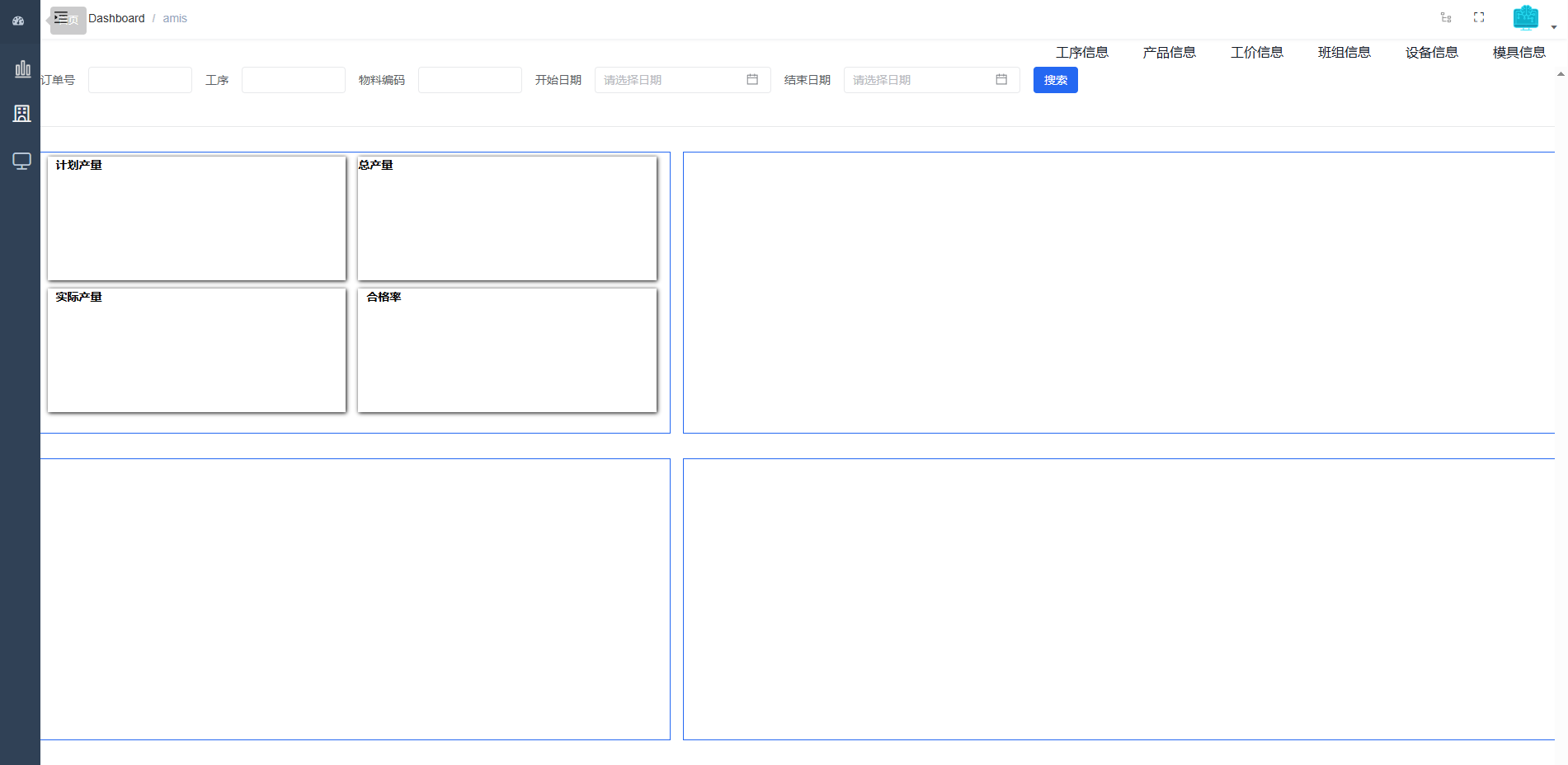Open the bar chart sidebar icon
This screenshot has height=765, width=1568.
click(x=22, y=69)
